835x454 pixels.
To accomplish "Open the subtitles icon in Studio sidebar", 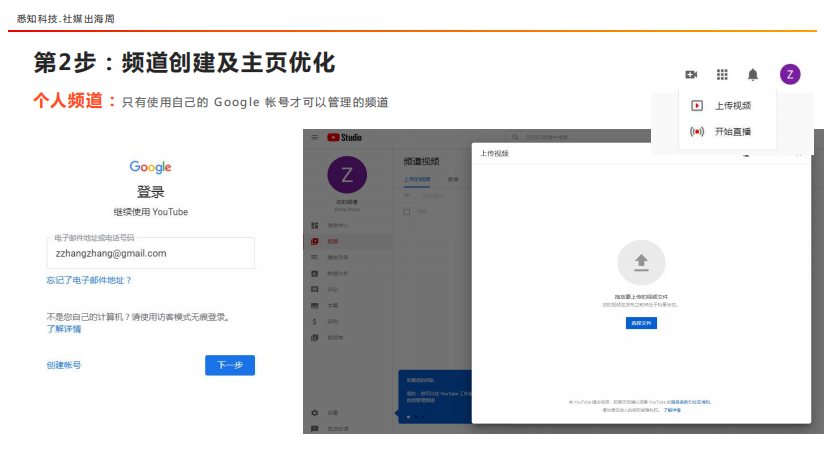I will tap(315, 306).
